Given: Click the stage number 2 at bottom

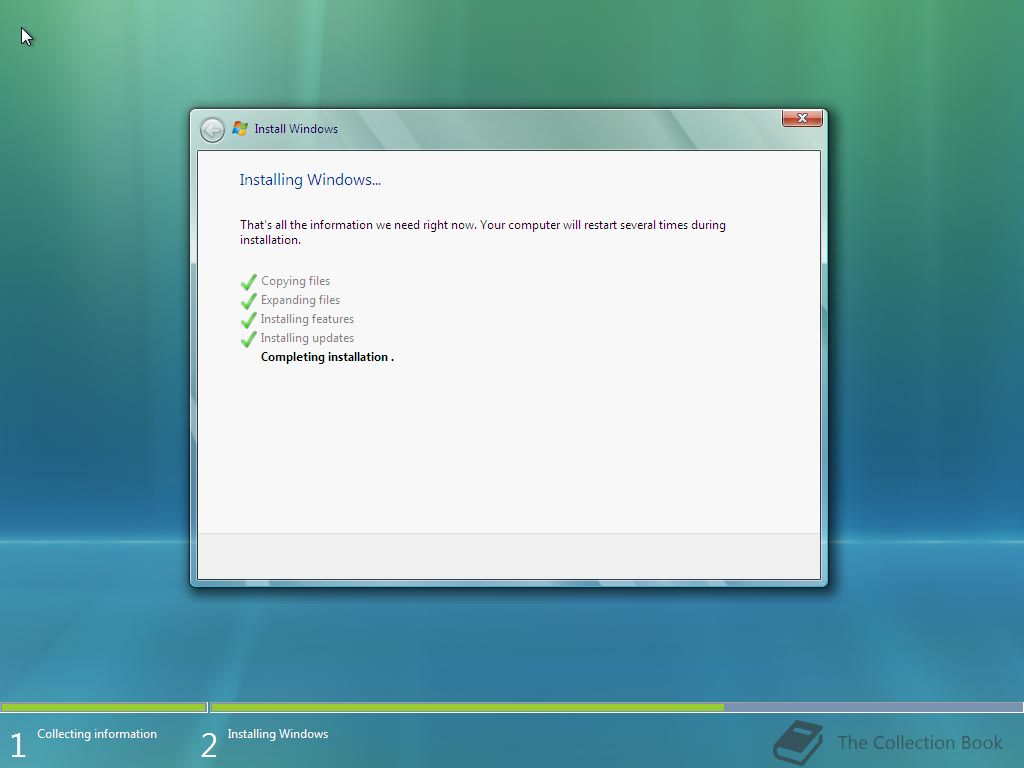Looking at the screenshot, I should [x=208, y=745].
